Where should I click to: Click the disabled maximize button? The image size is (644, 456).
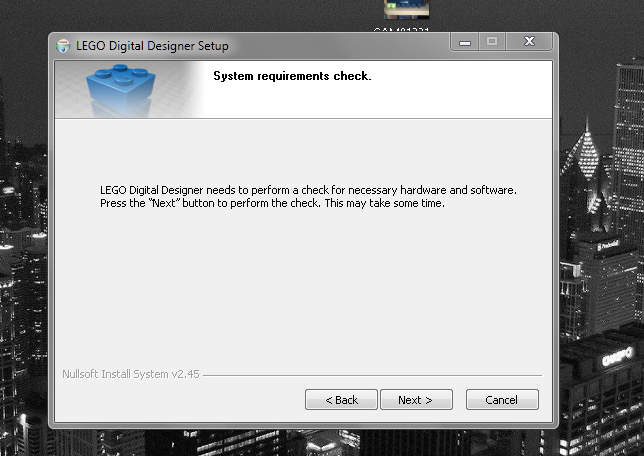(492, 41)
